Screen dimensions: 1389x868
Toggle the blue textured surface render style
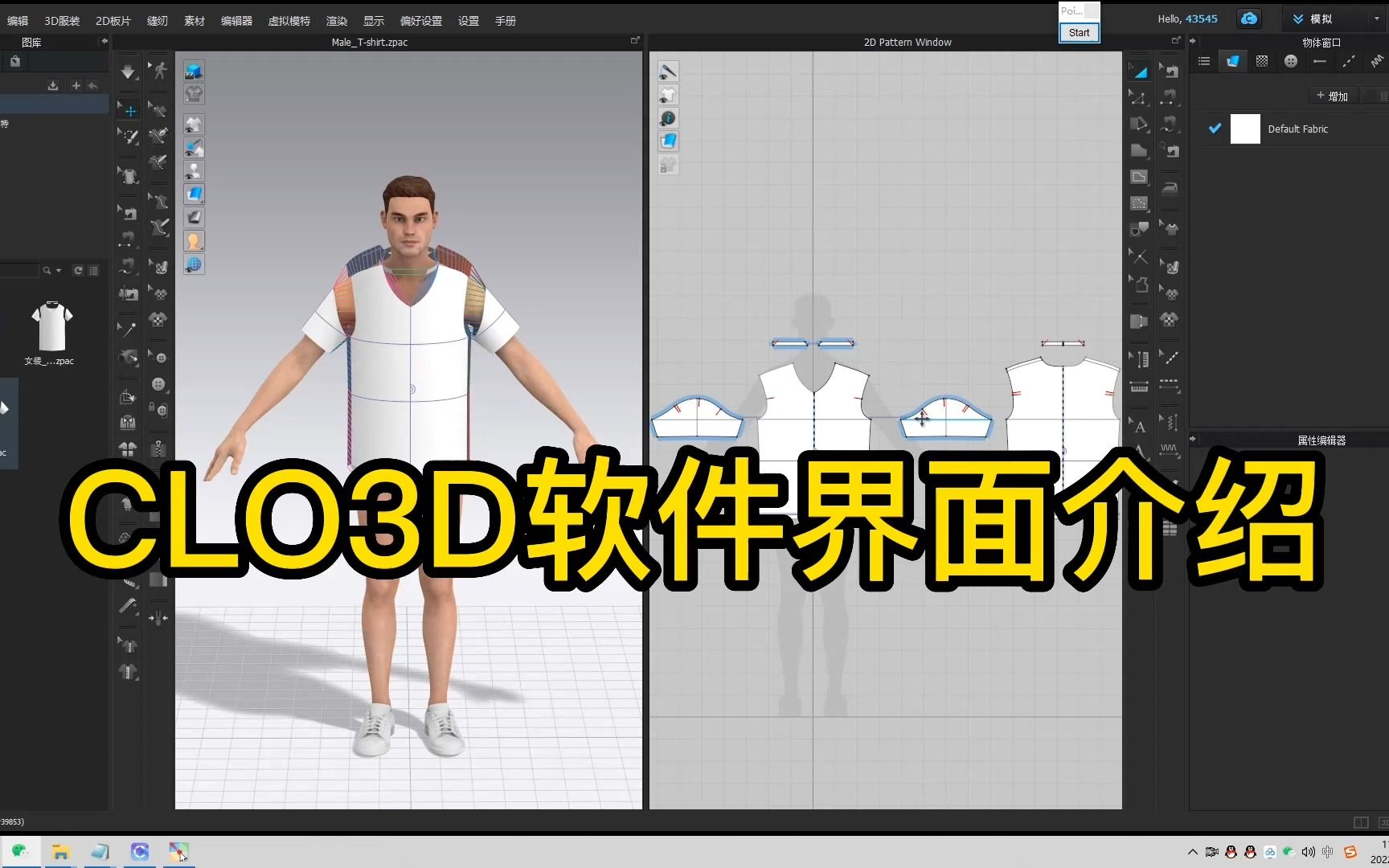click(194, 194)
